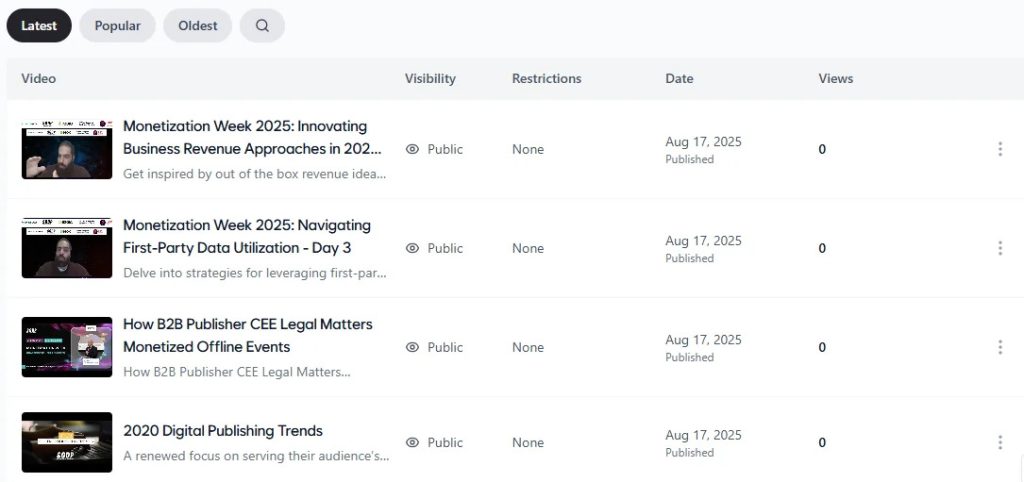
Task: Open kebab menu for CEE Legal Matters video
Action: [x=1000, y=347]
